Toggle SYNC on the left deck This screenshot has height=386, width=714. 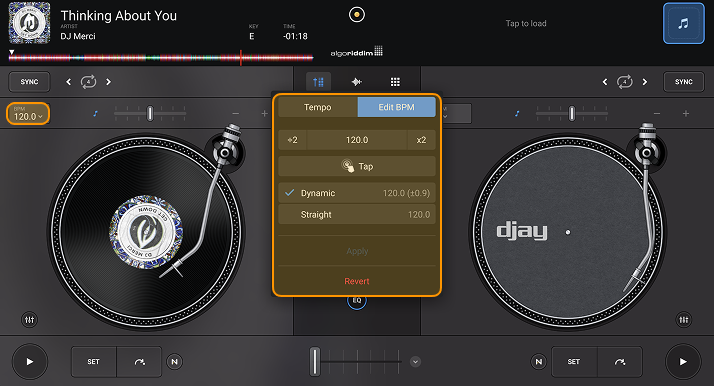pyautogui.click(x=29, y=82)
